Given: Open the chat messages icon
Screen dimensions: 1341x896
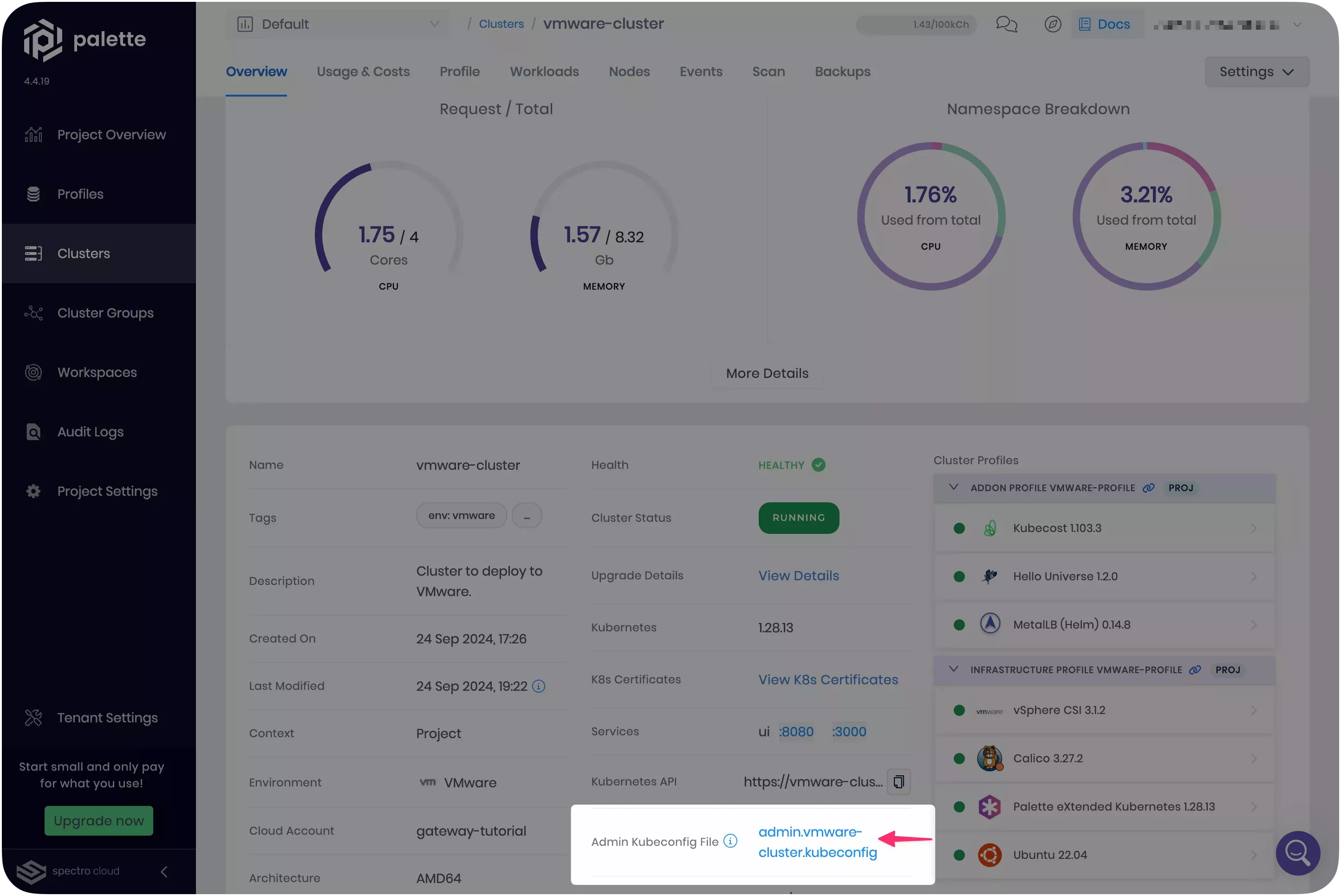Looking at the screenshot, I should [x=1006, y=24].
